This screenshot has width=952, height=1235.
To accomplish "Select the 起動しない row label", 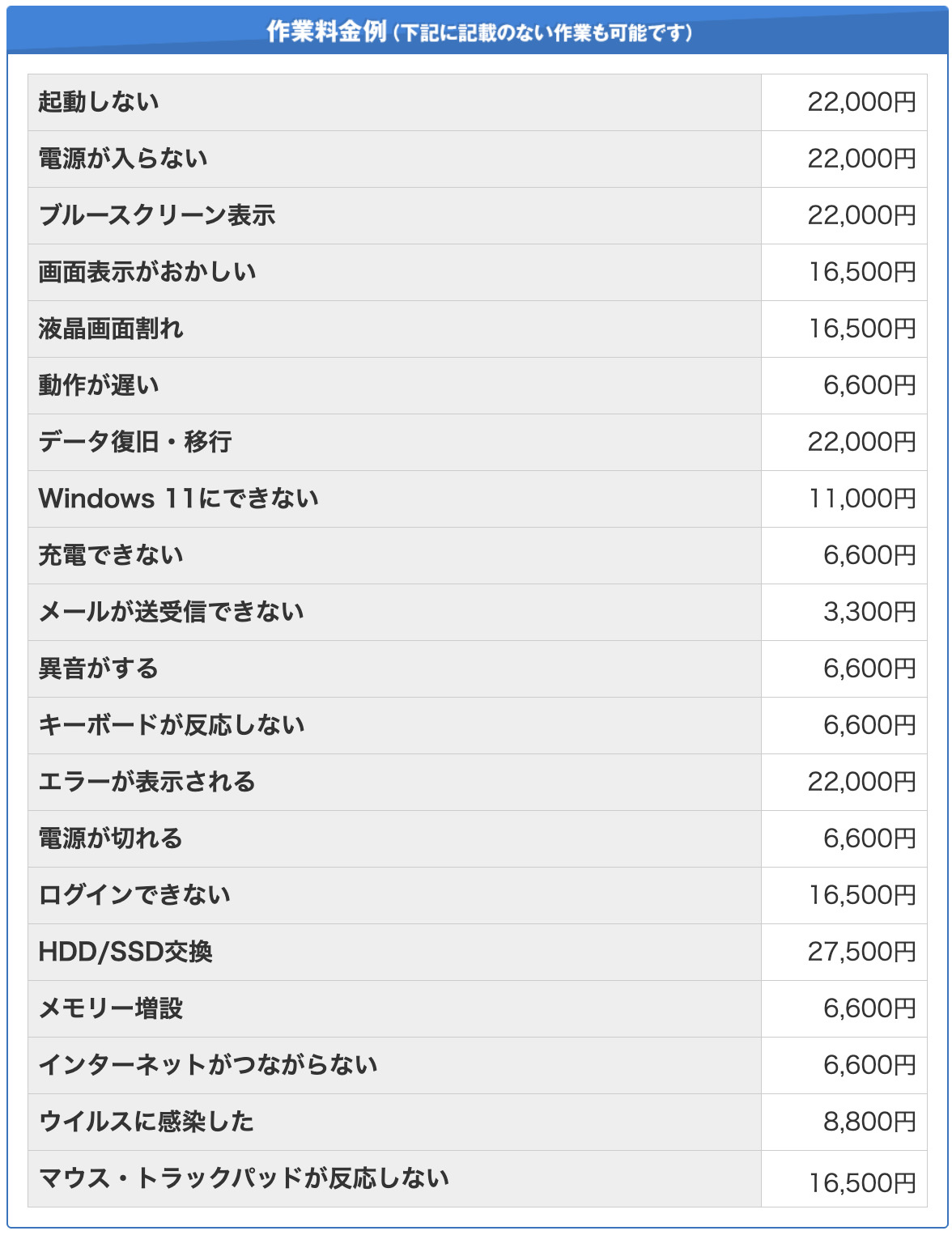I will [99, 102].
